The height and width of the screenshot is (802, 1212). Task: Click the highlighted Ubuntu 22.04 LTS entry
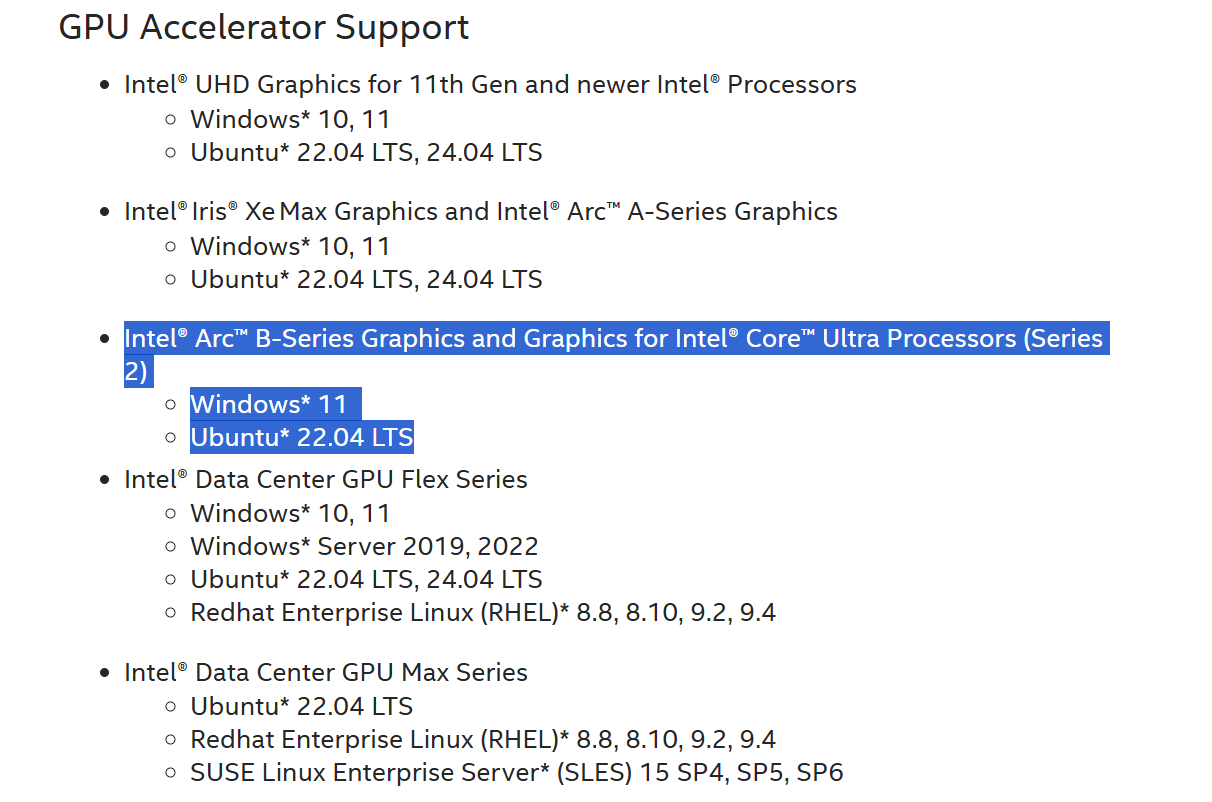[301, 437]
